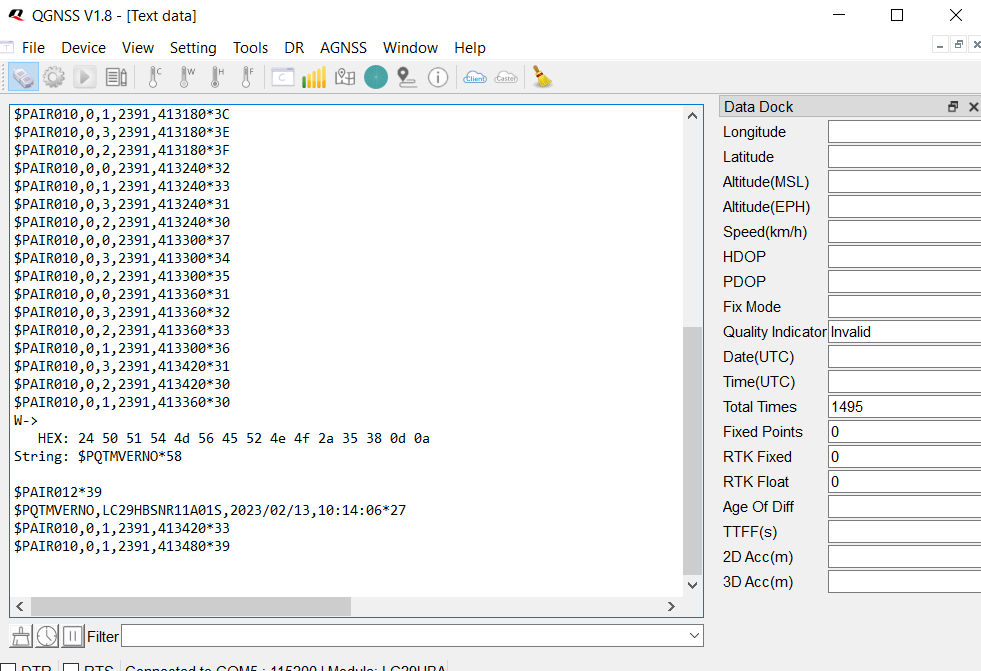Open the AGNSS menu
981x671 pixels.
pyautogui.click(x=343, y=48)
